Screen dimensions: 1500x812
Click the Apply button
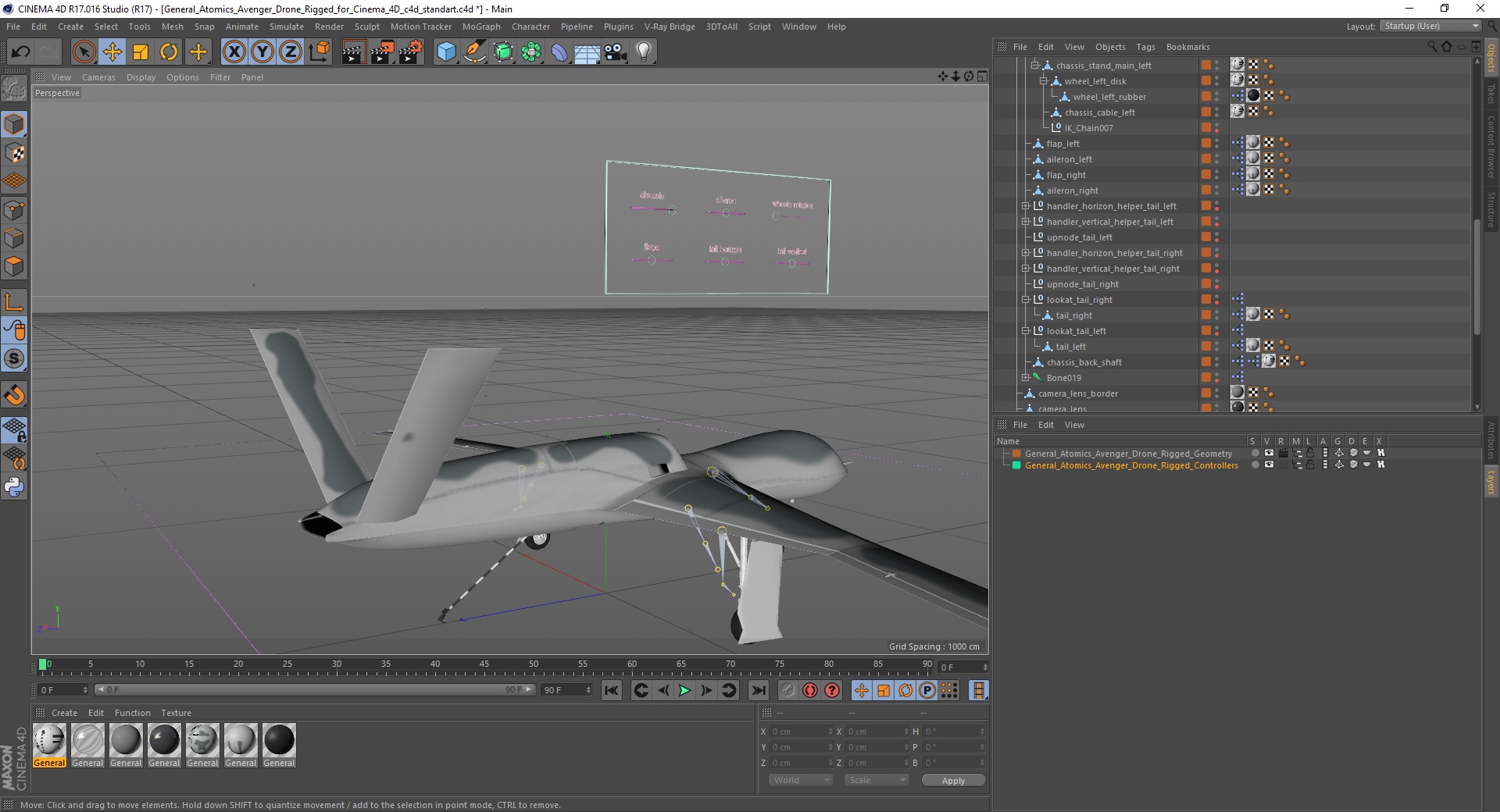pos(953,780)
